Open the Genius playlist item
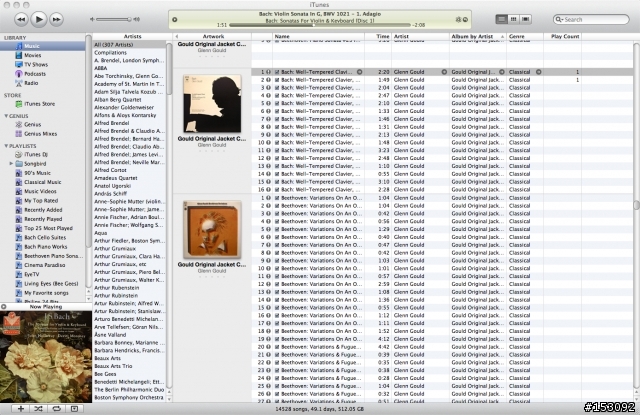This screenshot has width=640, height=415. [x=32, y=124]
